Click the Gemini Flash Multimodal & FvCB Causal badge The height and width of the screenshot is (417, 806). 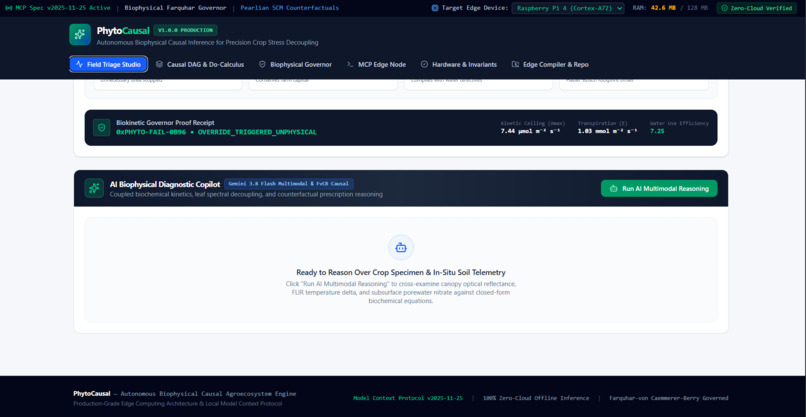289,184
